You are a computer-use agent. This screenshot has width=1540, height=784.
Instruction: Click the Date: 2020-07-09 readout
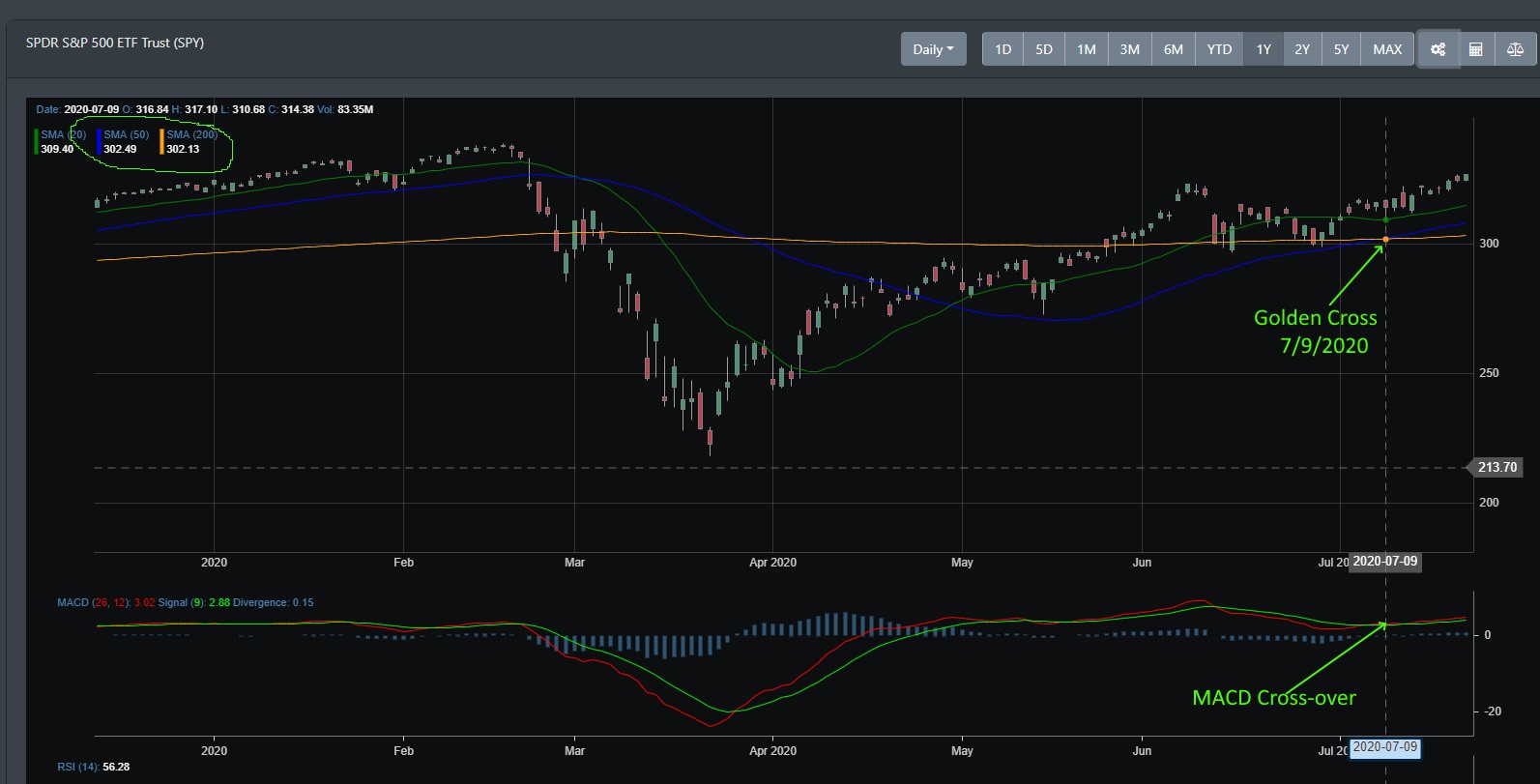pos(77,109)
